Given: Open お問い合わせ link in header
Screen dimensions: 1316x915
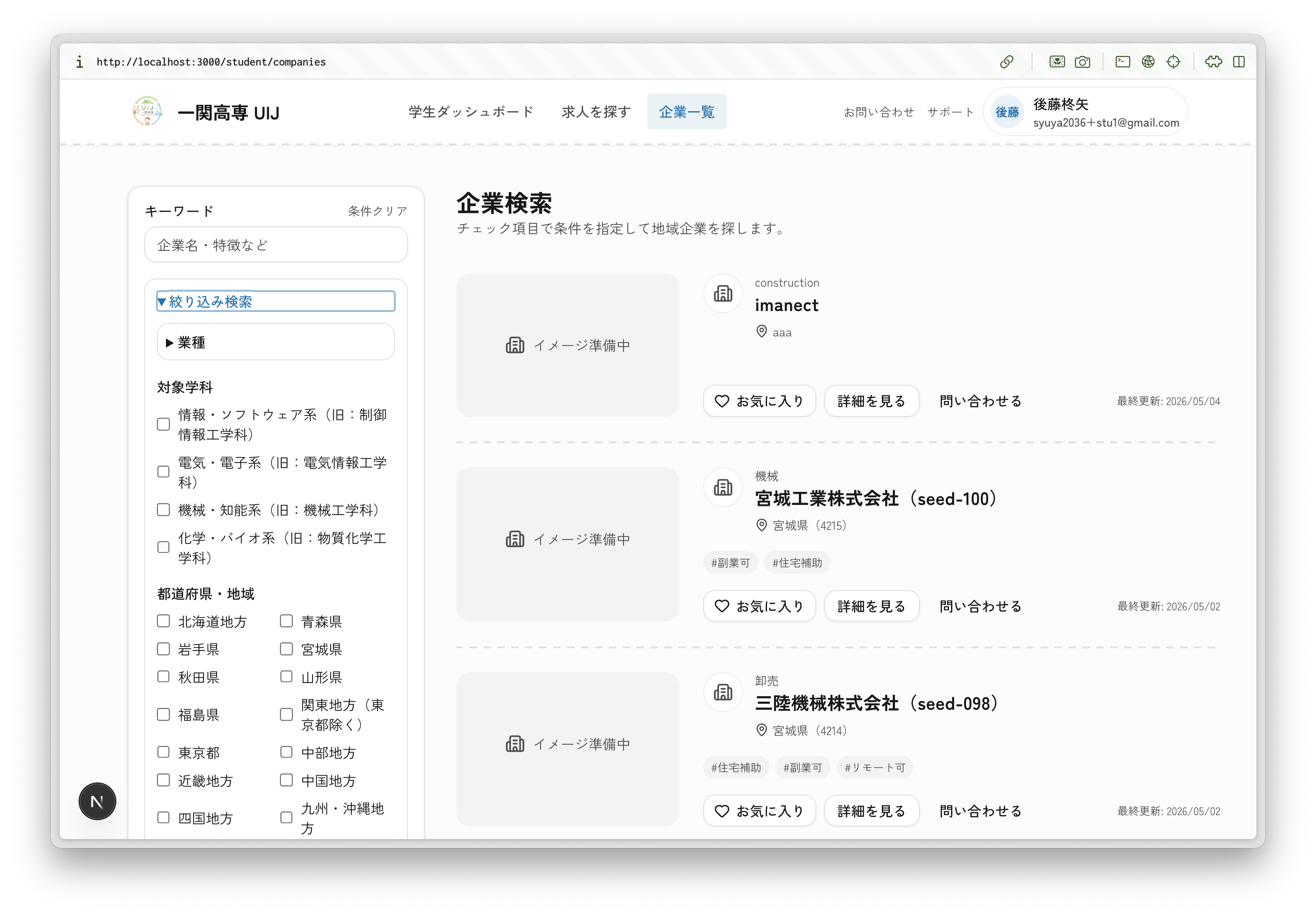Looking at the screenshot, I should coord(879,112).
